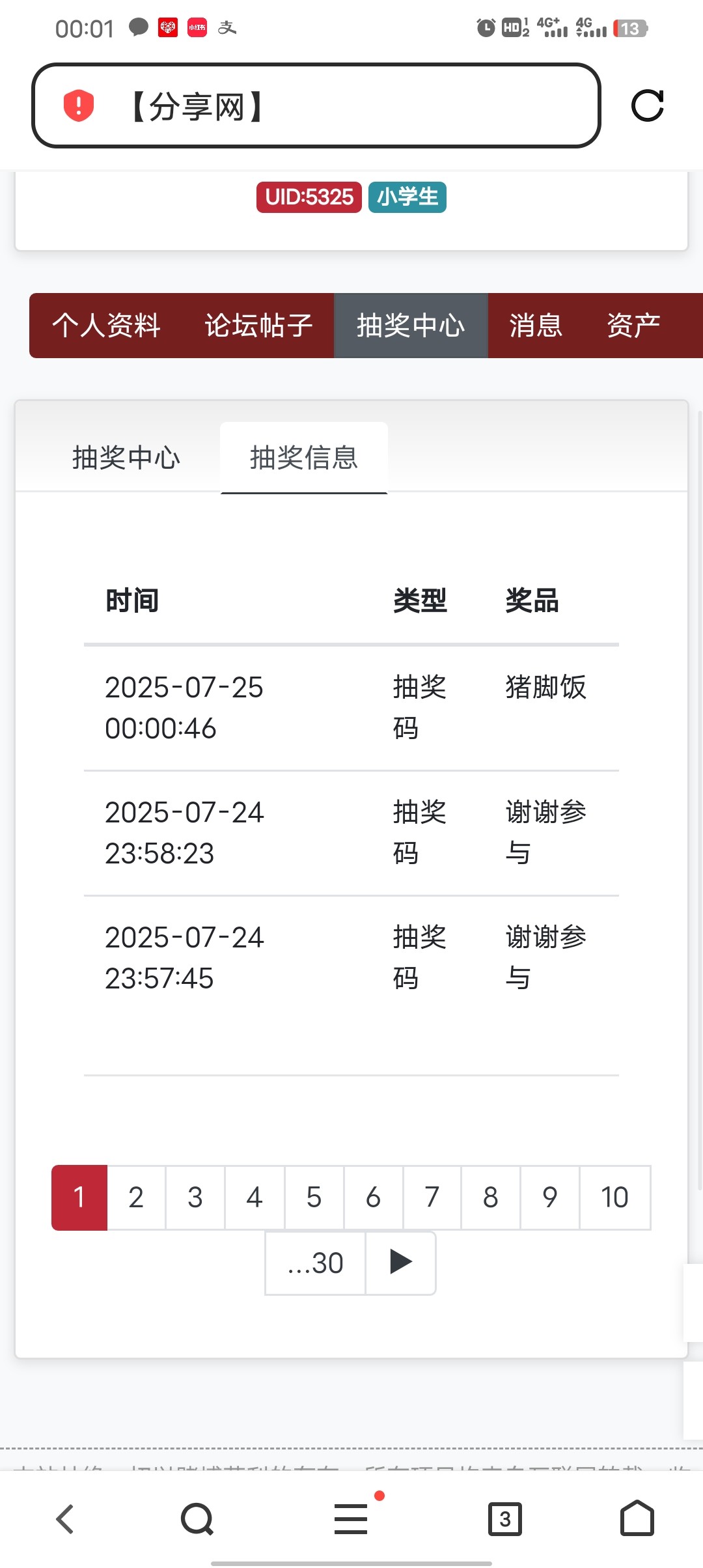Show open tabs counter
Screen dimensions: 703x1568
(505, 1519)
